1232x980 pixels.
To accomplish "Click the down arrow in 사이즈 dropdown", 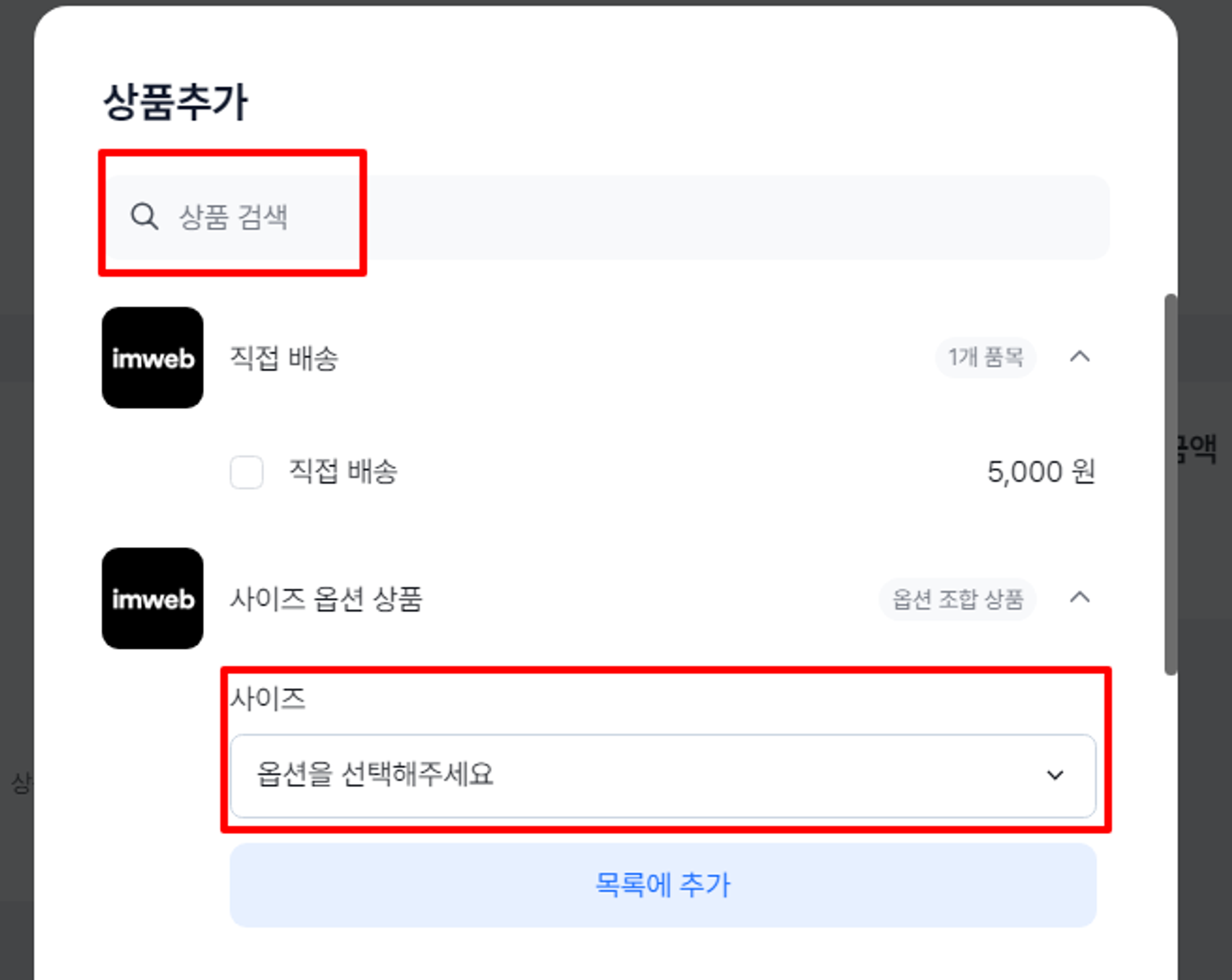I will [1055, 775].
